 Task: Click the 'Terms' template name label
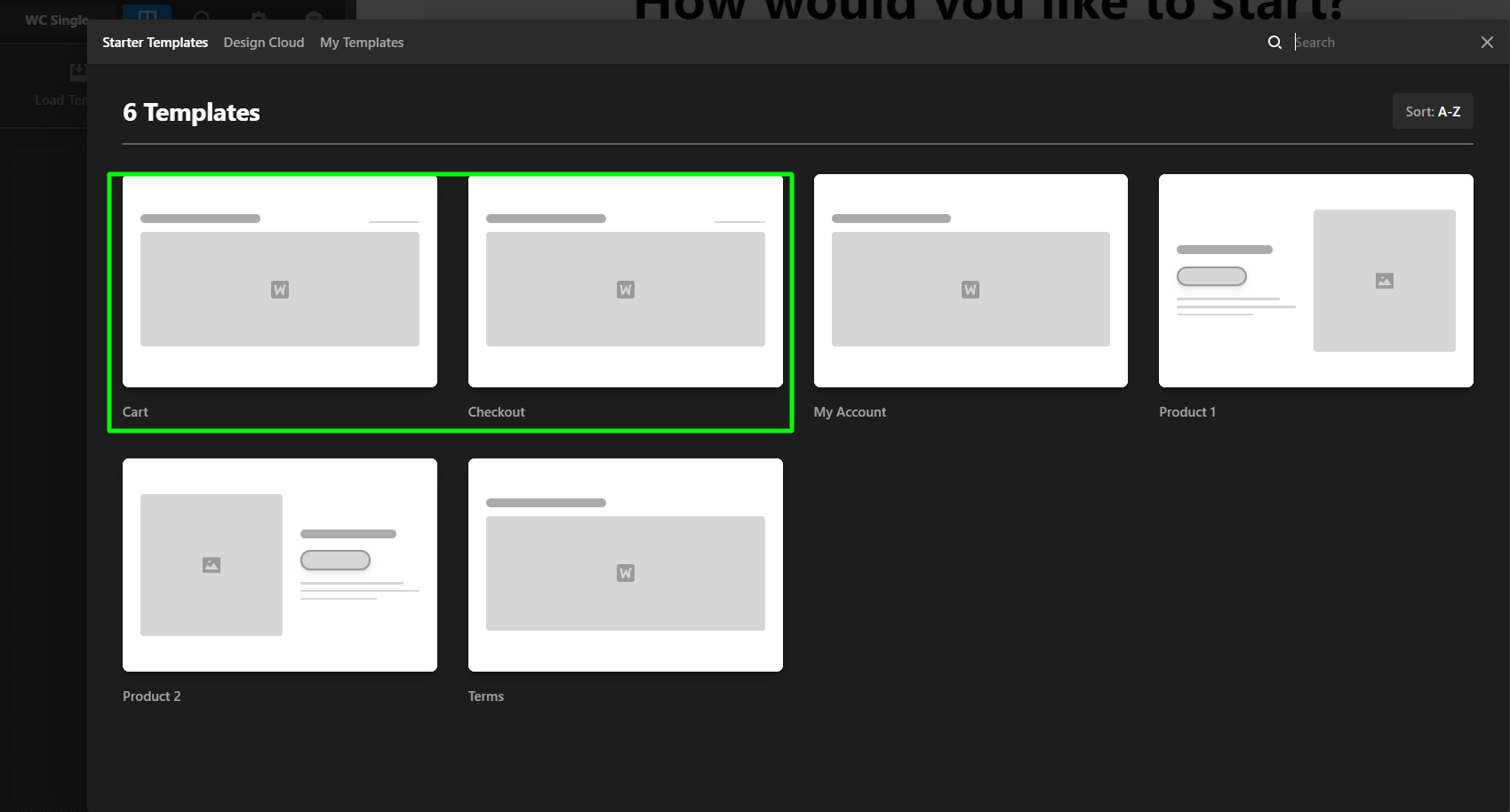coord(485,697)
